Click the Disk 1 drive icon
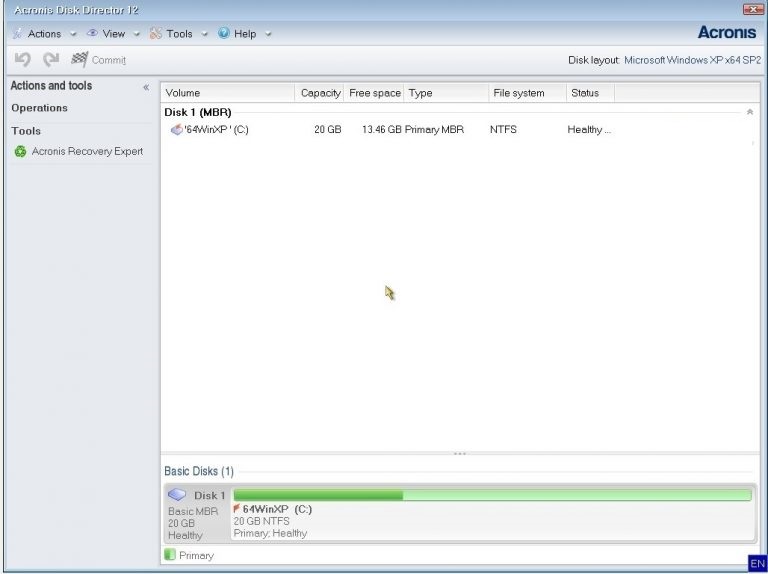The image size is (768, 574). [x=177, y=495]
